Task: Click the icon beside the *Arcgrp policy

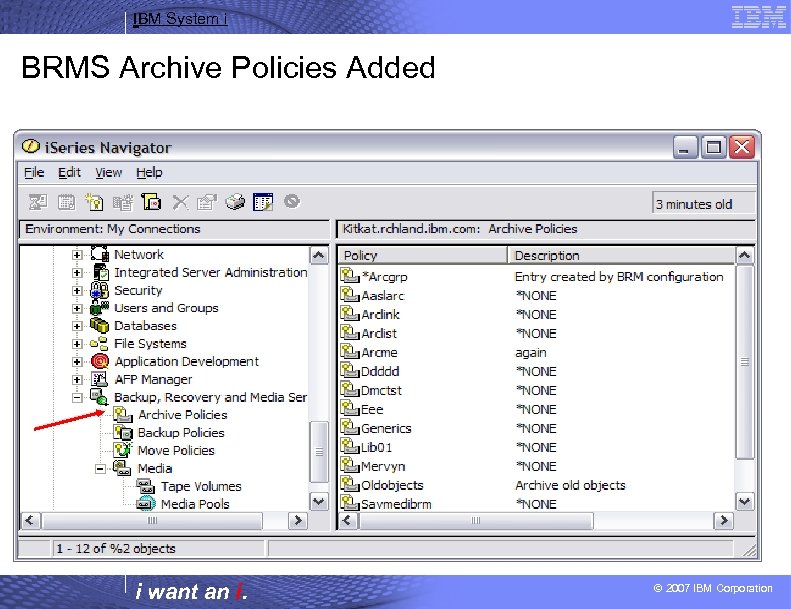Action: (x=350, y=275)
